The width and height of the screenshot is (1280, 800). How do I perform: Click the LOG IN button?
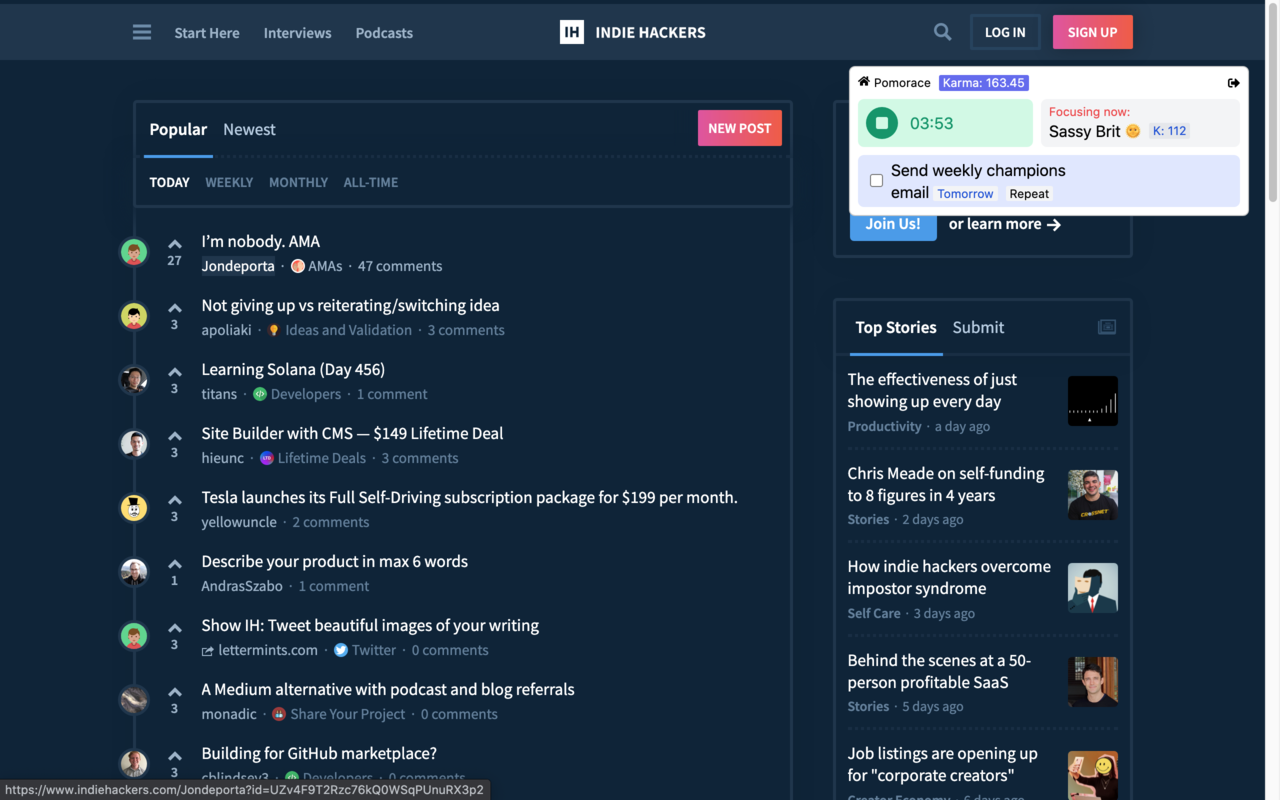click(x=1005, y=32)
